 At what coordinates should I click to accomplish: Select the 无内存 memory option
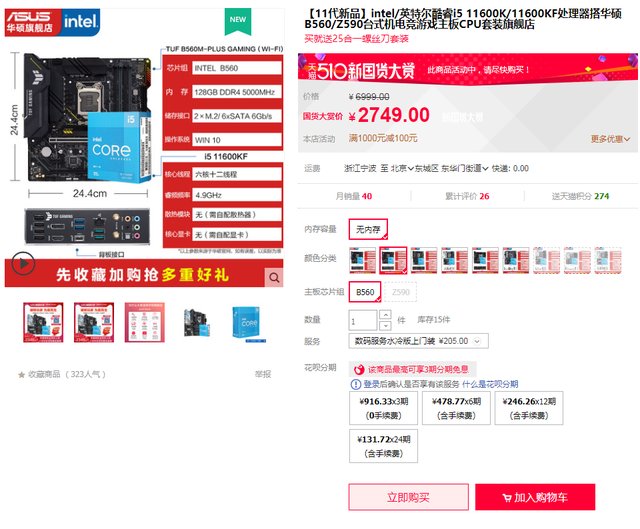click(x=368, y=229)
